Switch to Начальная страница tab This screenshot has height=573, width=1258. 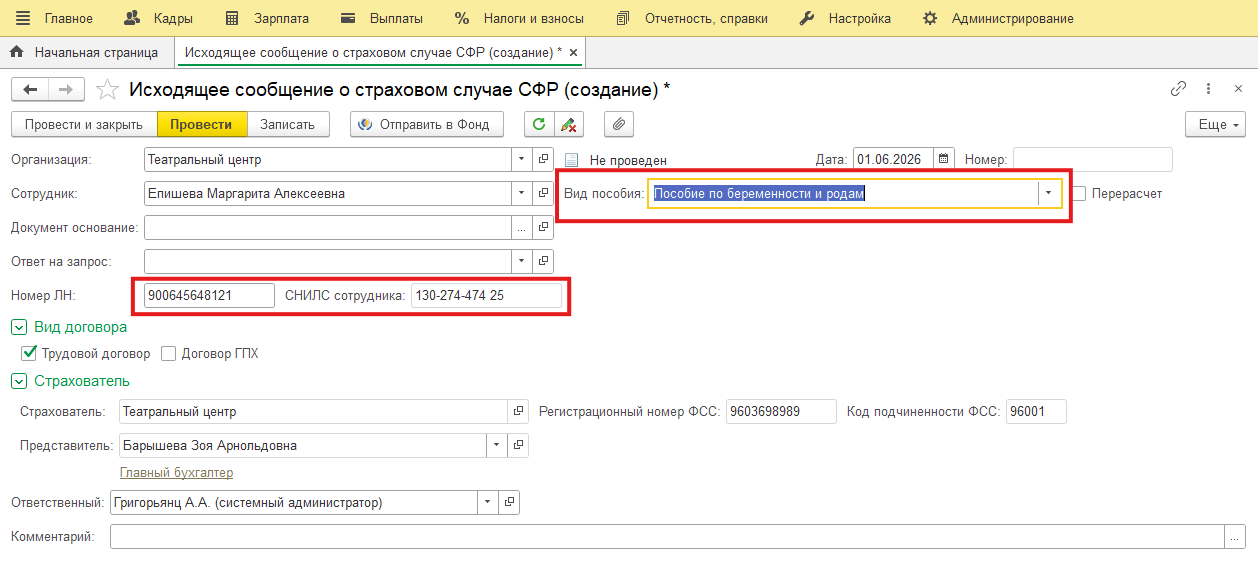(x=85, y=51)
